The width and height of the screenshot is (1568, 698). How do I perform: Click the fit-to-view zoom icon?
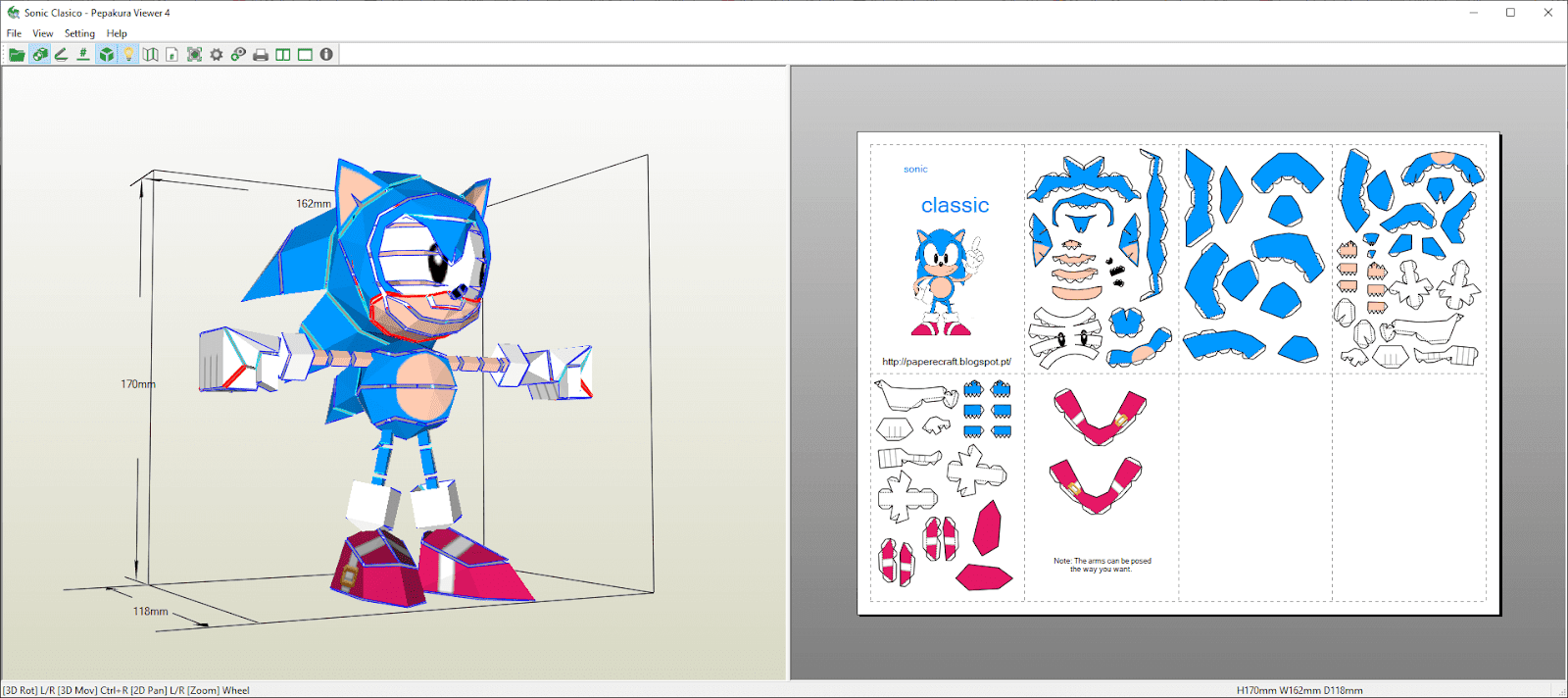[194, 55]
